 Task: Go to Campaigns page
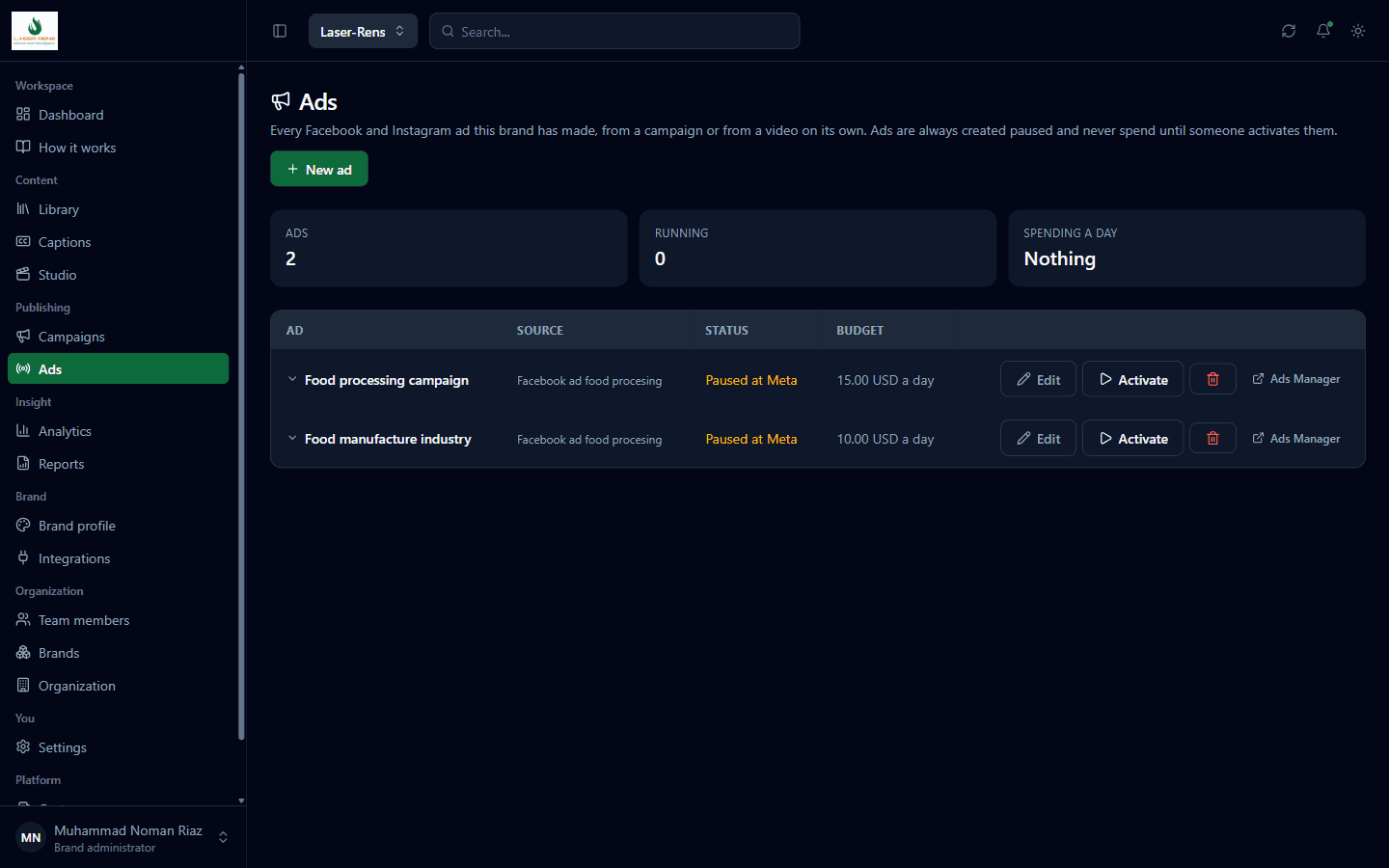coord(119,337)
